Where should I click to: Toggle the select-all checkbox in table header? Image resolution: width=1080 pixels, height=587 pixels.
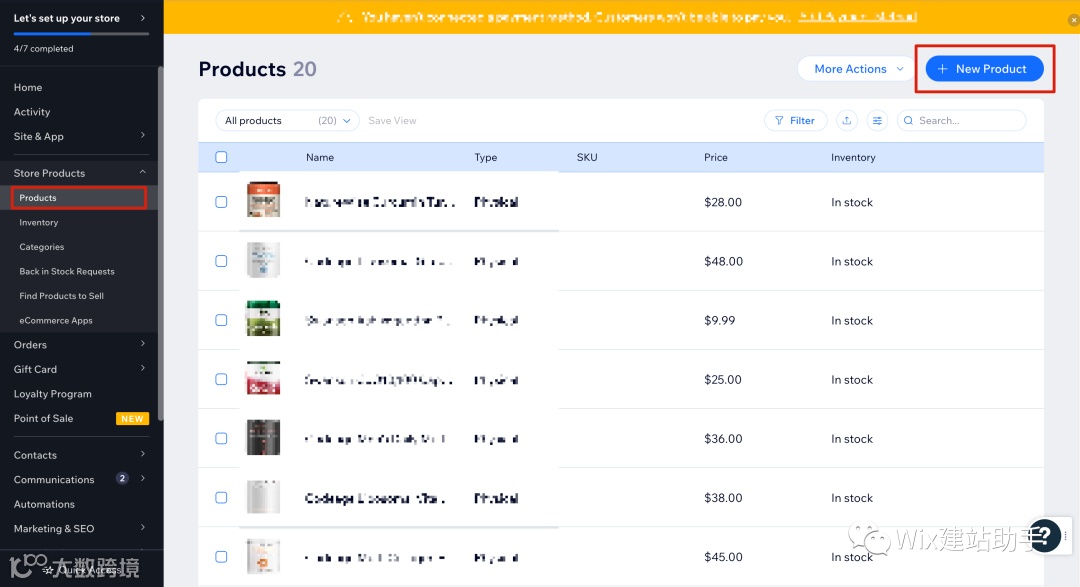[x=221, y=157]
